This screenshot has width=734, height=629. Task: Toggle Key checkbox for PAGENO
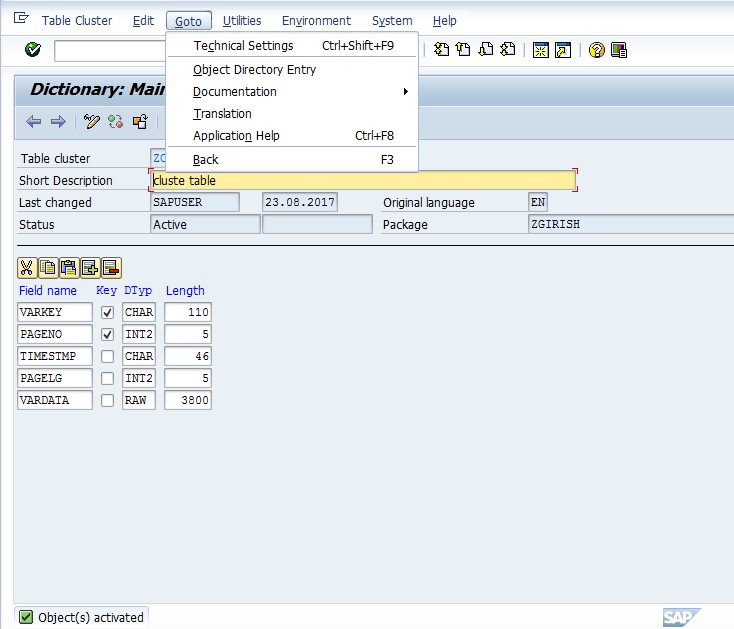click(107, 334)
